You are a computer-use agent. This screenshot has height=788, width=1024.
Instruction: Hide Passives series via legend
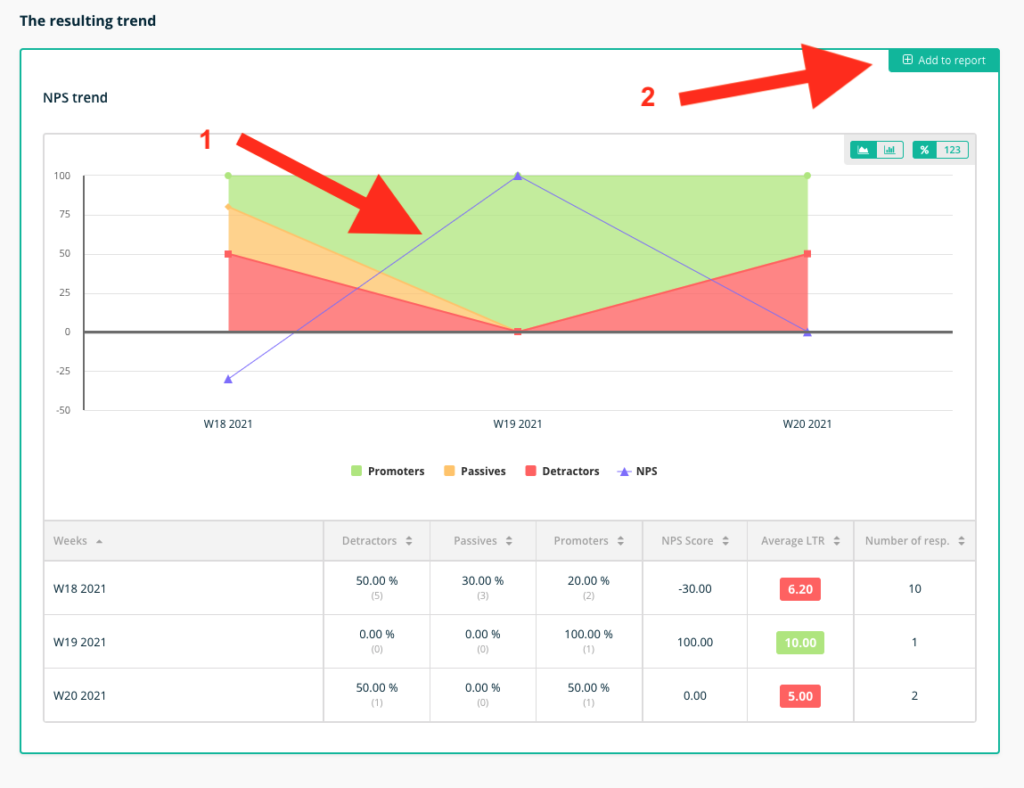pos(475,471)
